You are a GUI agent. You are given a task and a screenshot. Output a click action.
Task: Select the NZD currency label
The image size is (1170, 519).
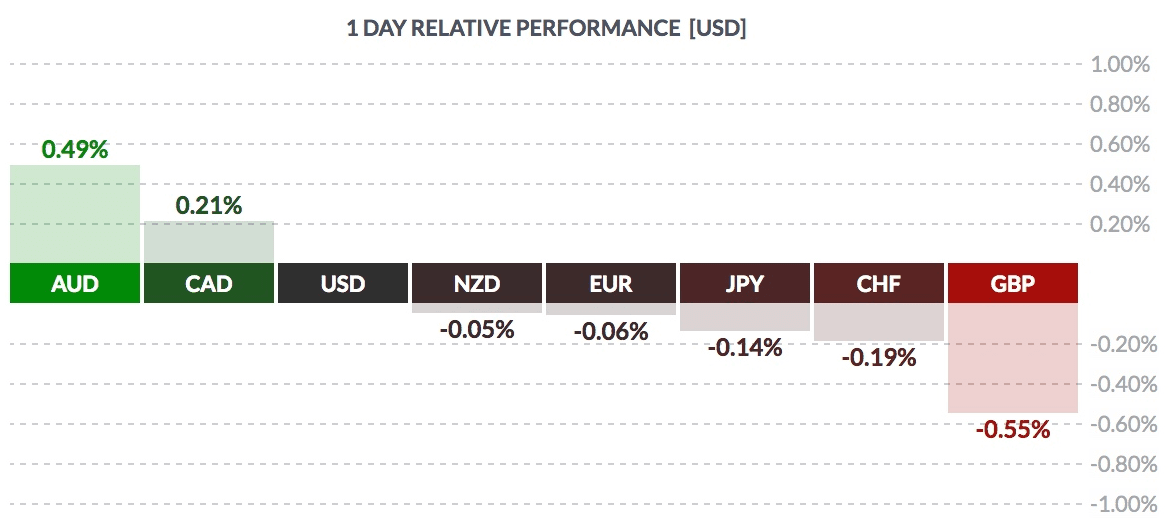(x=477, y=283)
